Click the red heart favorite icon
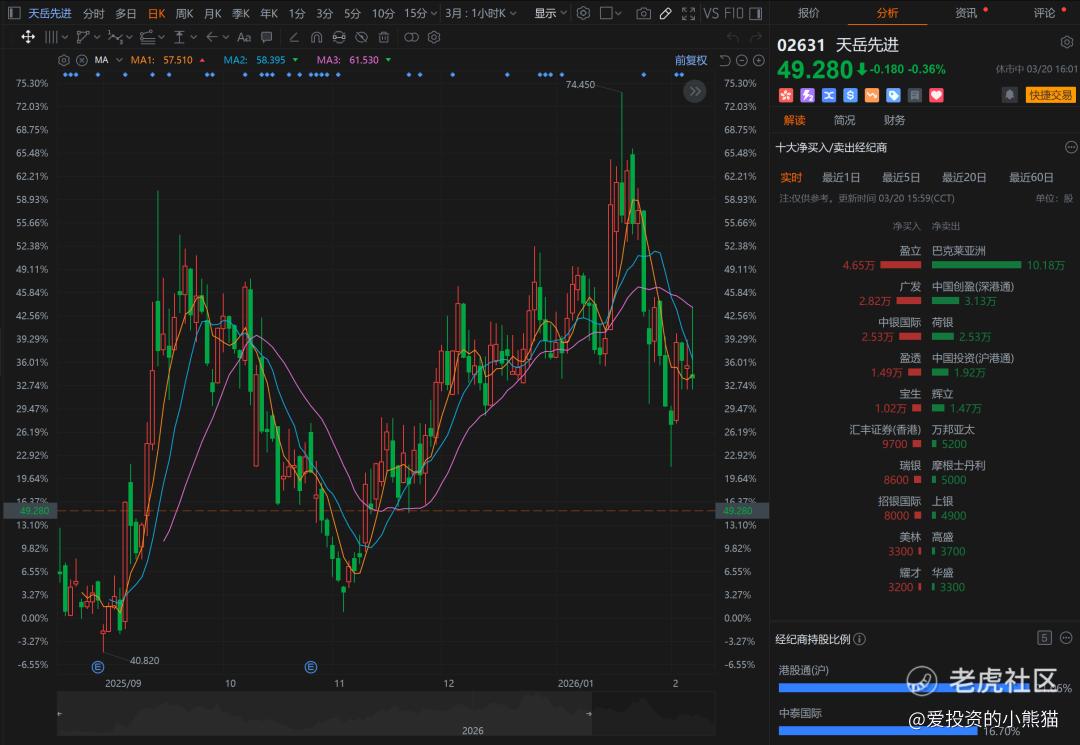The height and width of the screenshot is (745, 1080). coord(937,95)
